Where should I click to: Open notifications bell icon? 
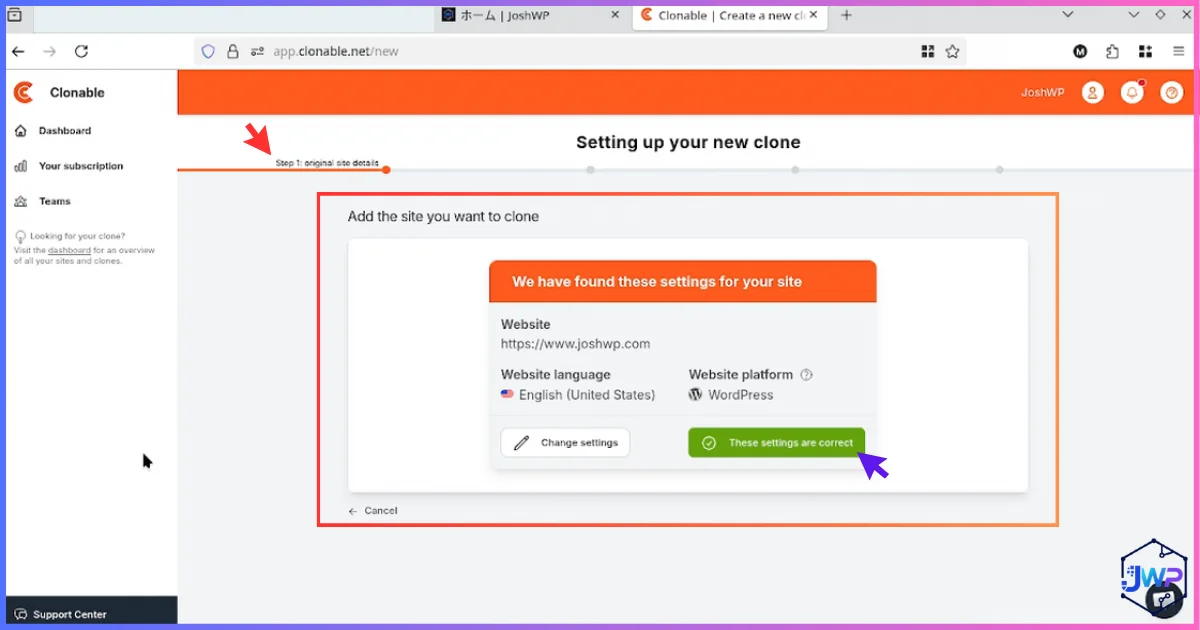(1133, 92)
